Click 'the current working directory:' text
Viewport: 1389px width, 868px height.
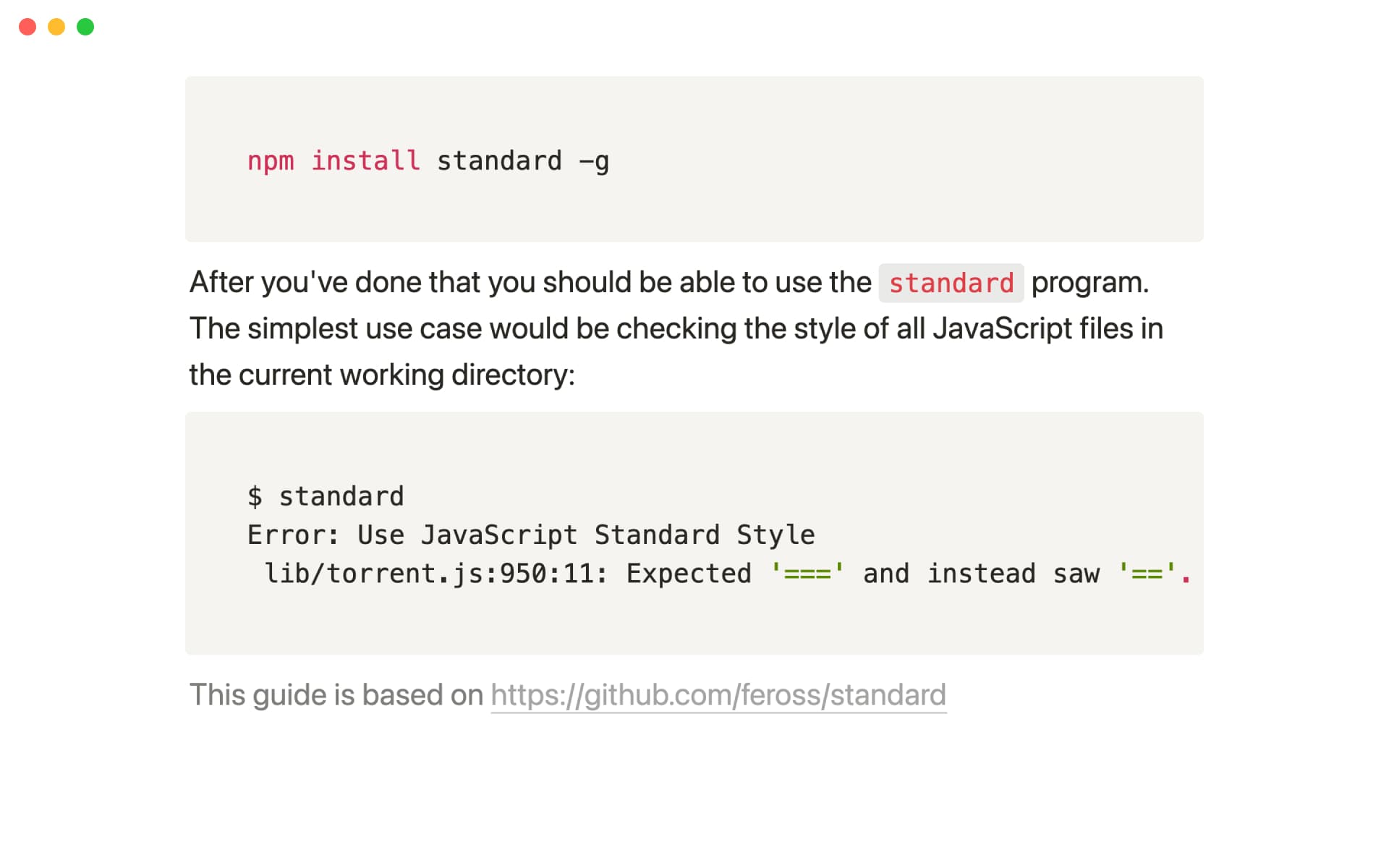point(382,375)
